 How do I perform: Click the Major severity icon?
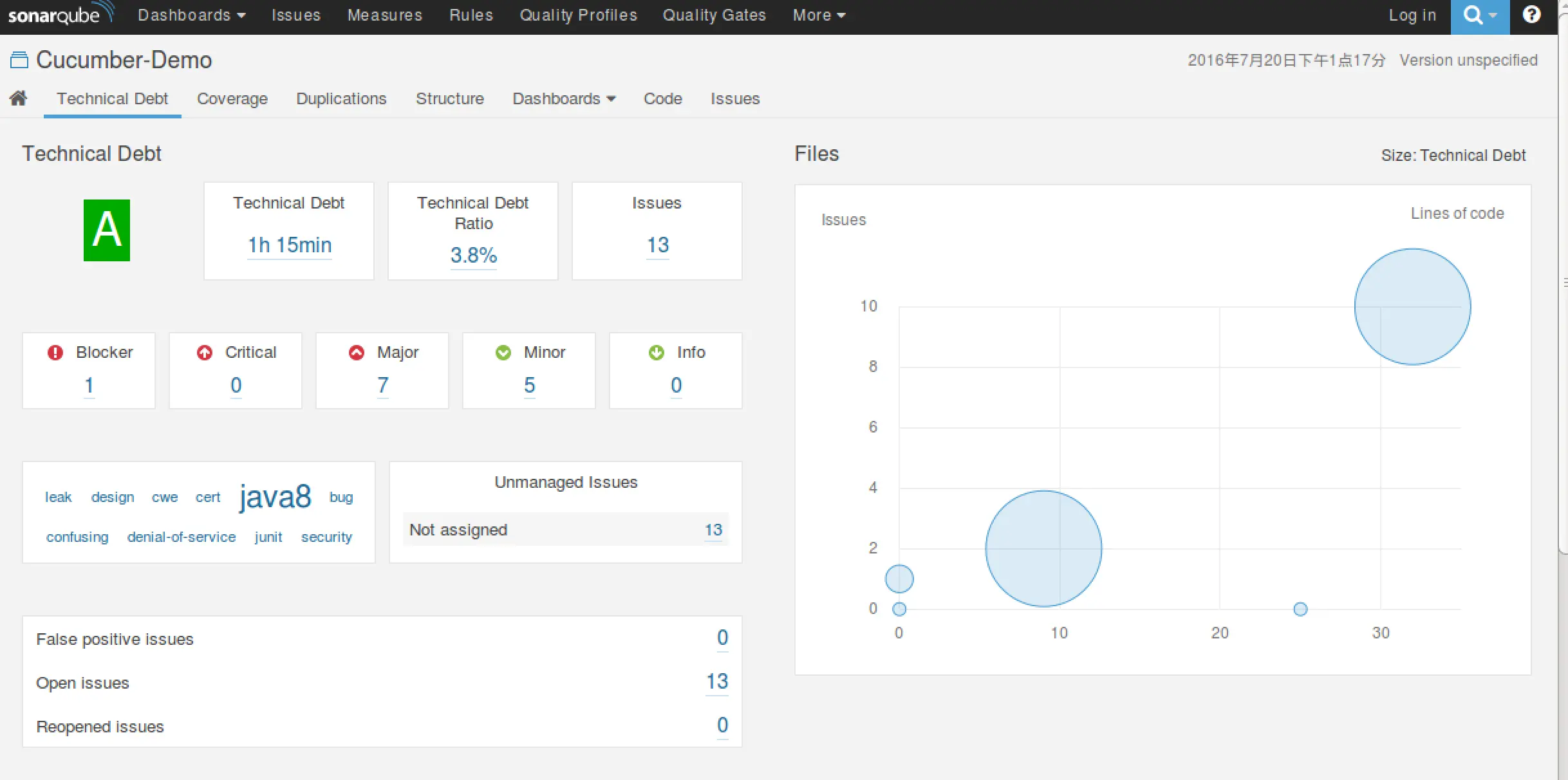tap(357, 352)
